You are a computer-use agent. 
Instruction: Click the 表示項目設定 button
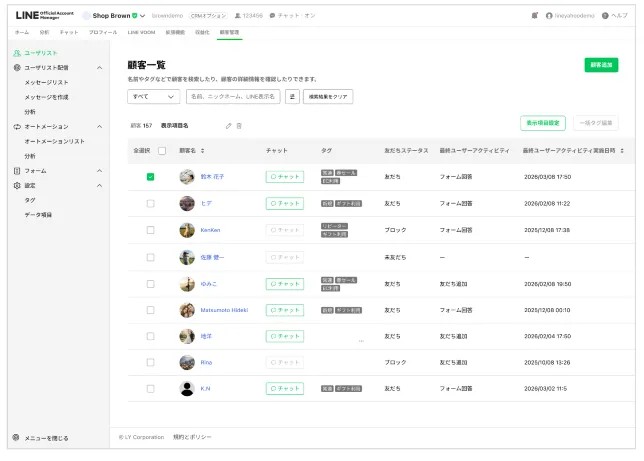point(543,123)
